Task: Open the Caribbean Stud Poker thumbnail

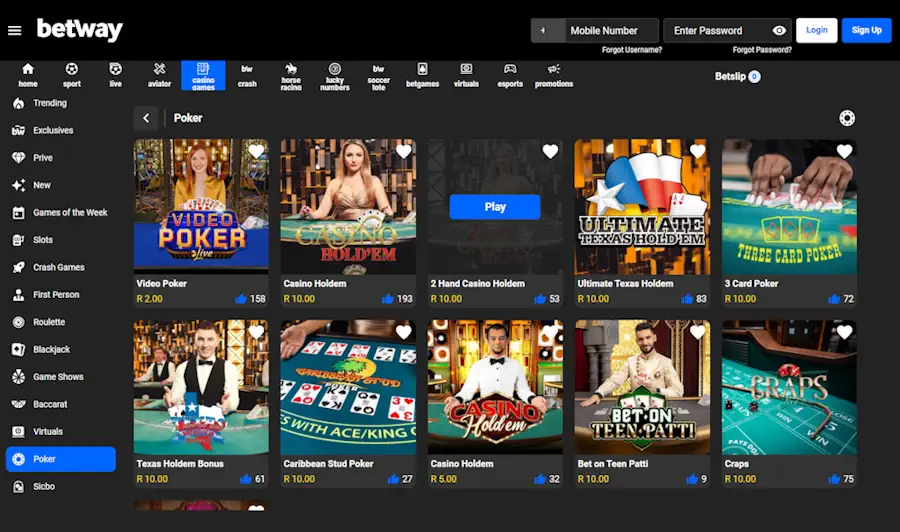Action: (348, 387)
